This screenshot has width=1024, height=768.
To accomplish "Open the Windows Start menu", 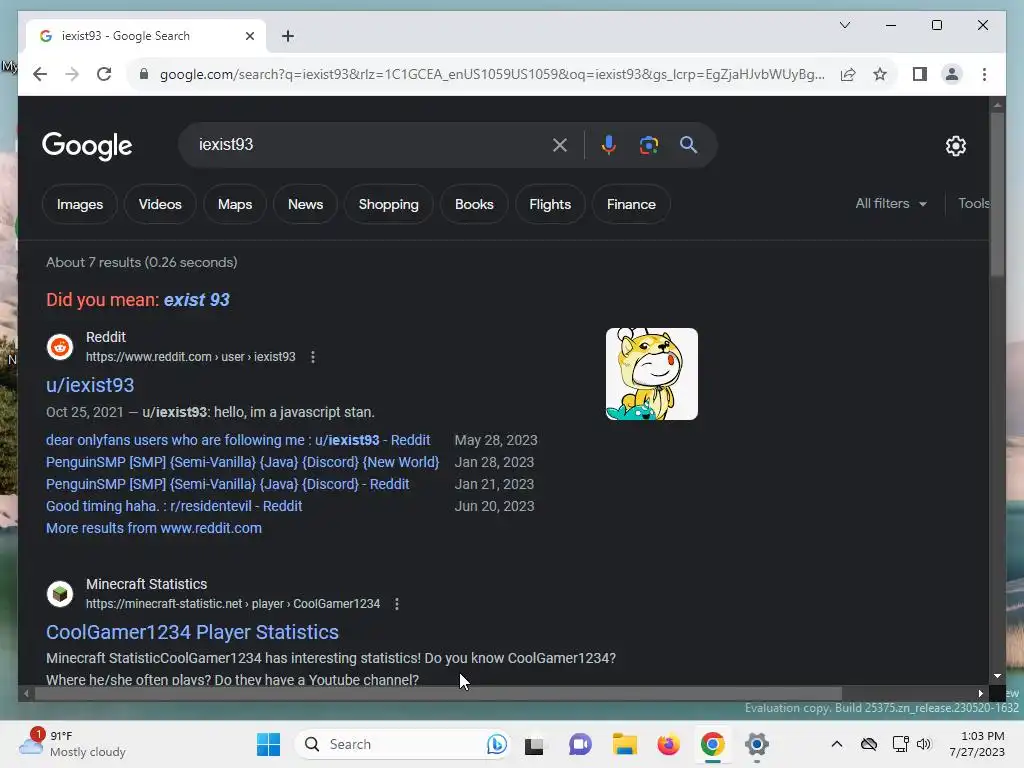I will 268,744.
